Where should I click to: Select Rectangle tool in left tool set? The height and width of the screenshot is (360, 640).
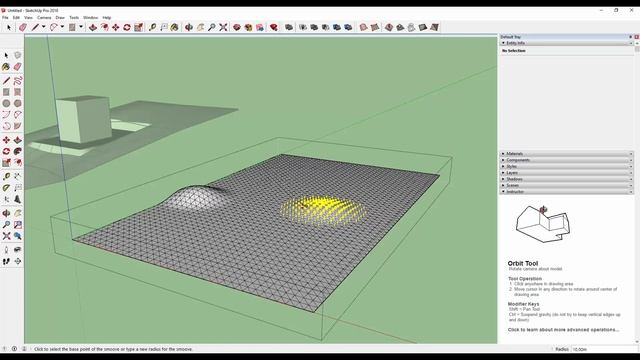click(x=6, y=92)
